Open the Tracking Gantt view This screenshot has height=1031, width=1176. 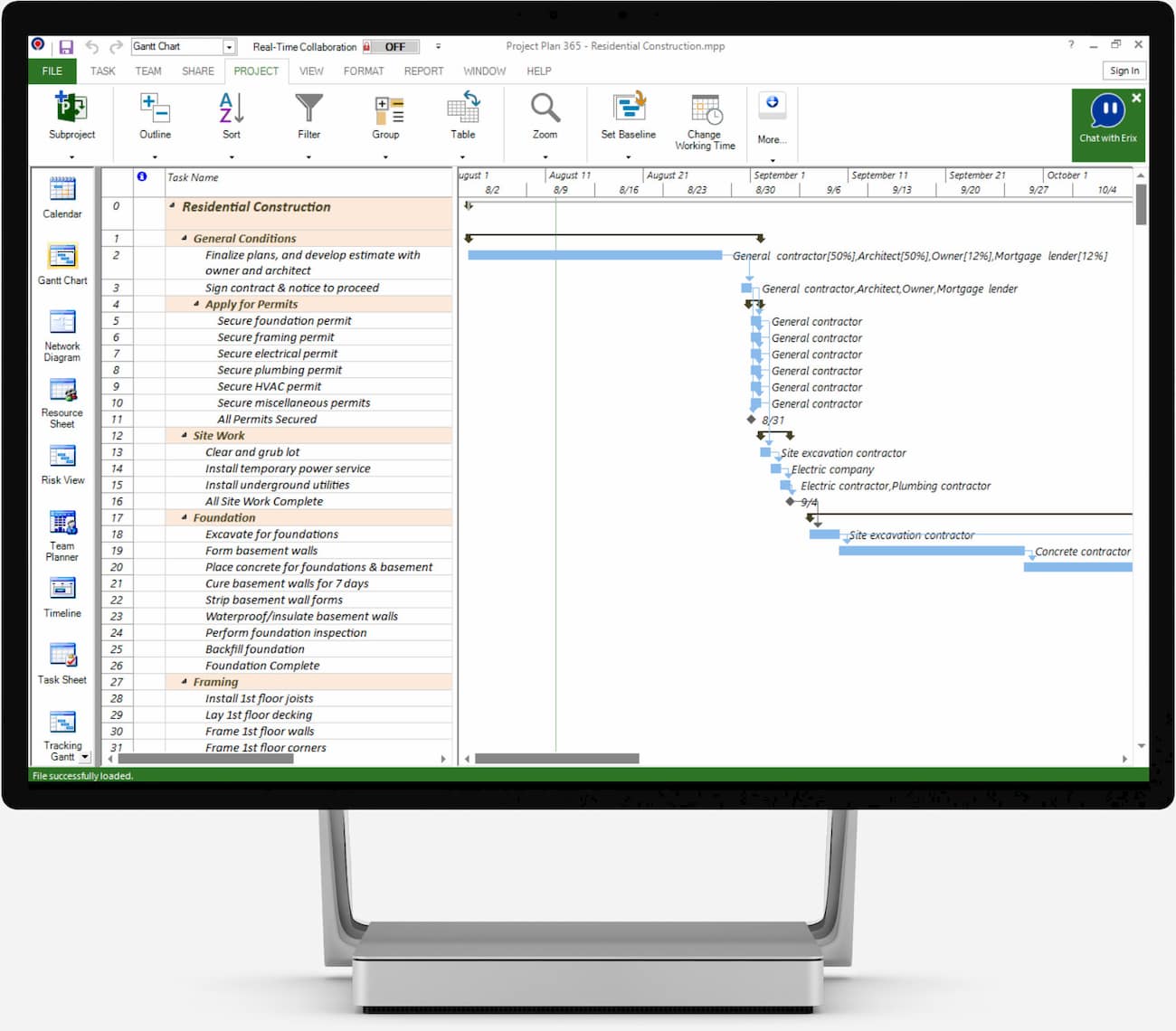coord(62,735)
